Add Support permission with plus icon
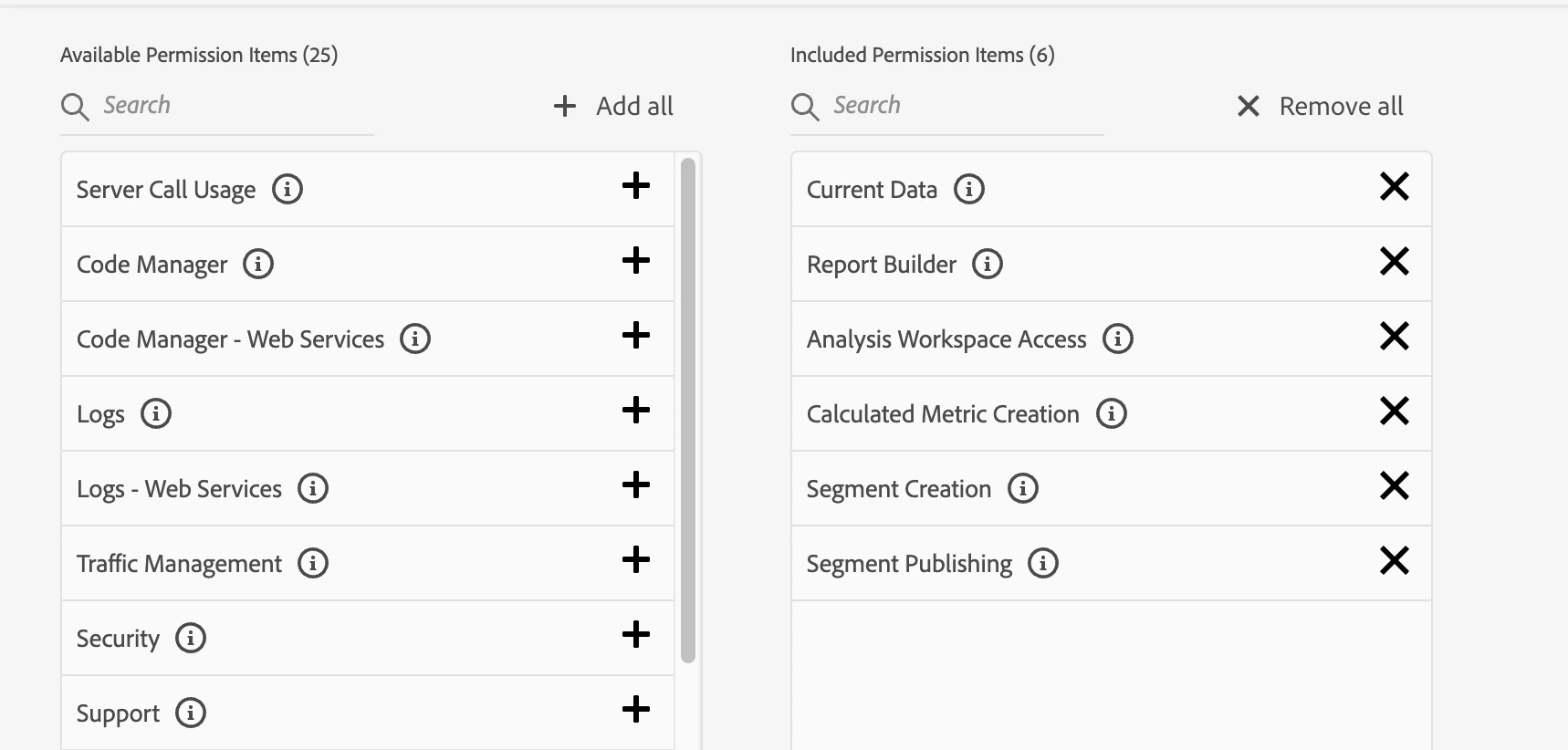Image resolution: width=1568 pixels, height=750 pixels. tap(635, 710)
